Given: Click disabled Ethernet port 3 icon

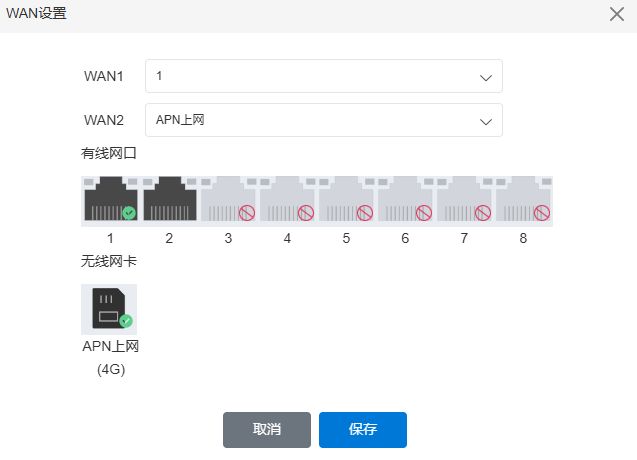Looking at the screenshot, I should (x=228, y=199).
